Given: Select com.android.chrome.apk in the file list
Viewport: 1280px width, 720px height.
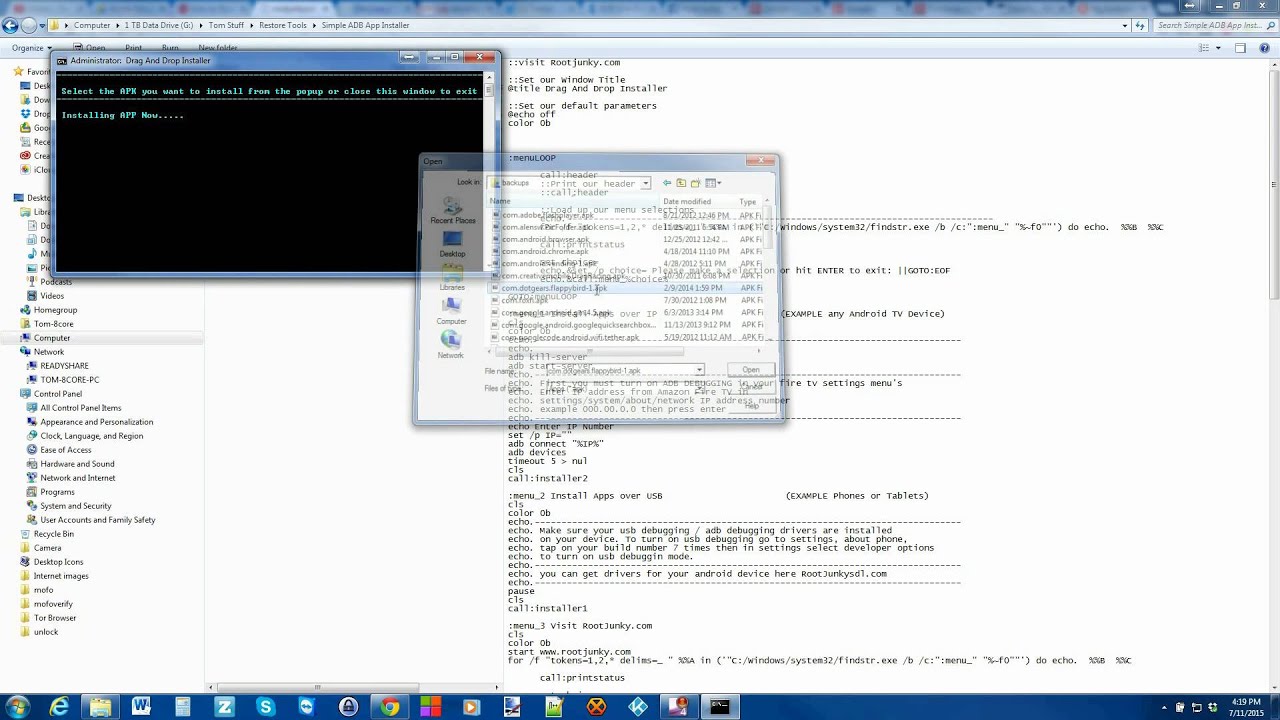Looking at the screenshot, I should click(x=545, y=252).
